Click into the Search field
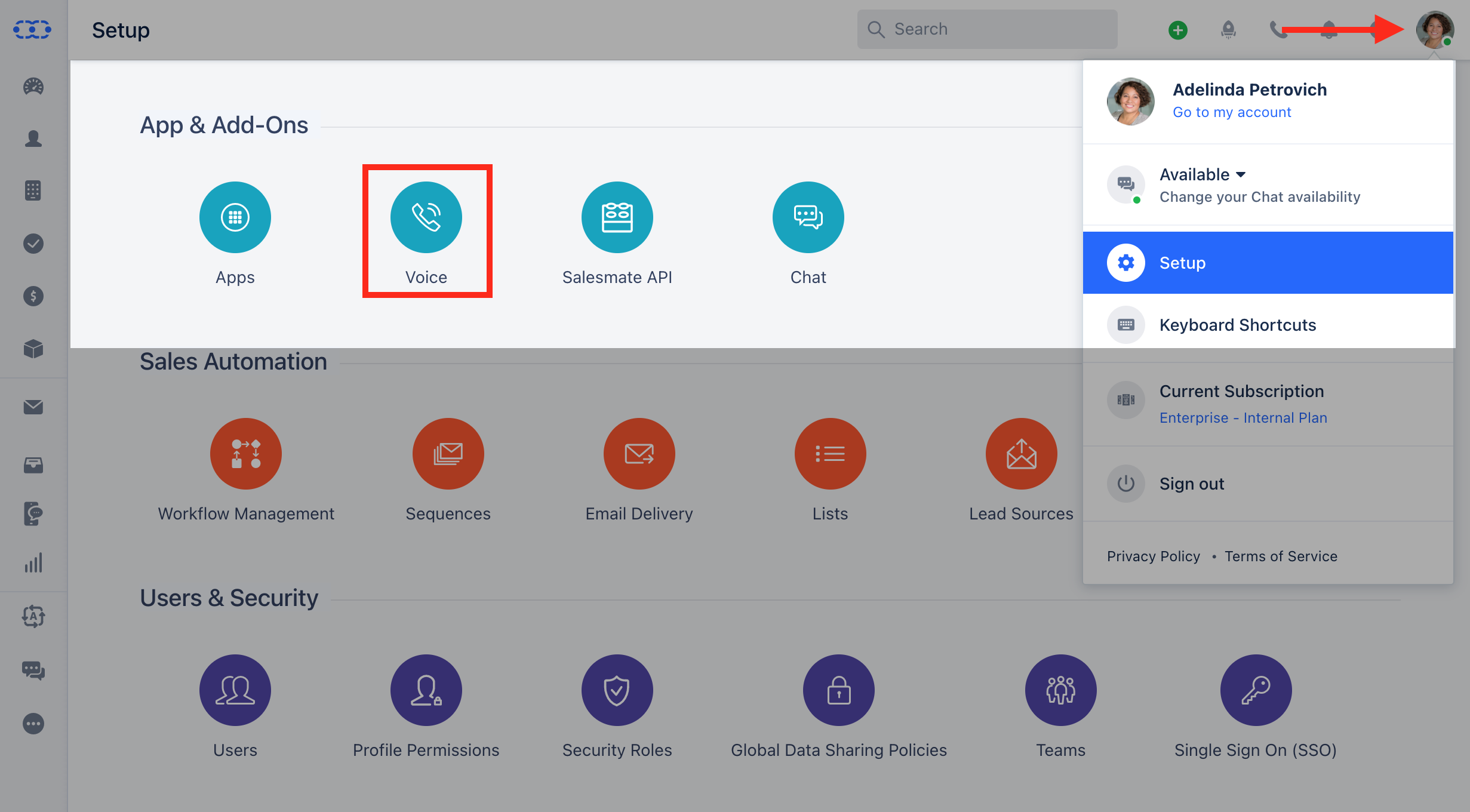Viewport: 1470px width, 812px height. 988,29
